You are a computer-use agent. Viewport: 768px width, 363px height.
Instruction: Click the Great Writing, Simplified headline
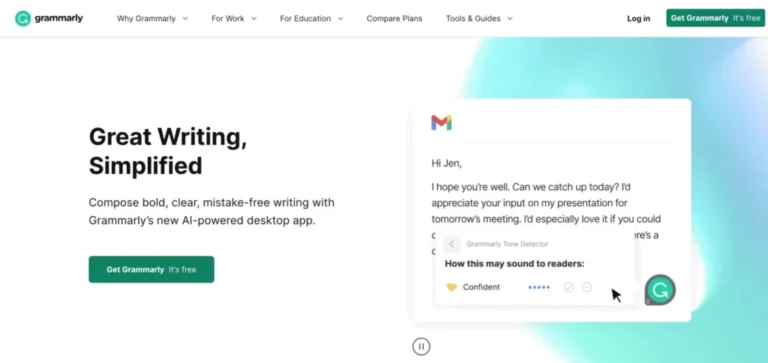point(168,151)
